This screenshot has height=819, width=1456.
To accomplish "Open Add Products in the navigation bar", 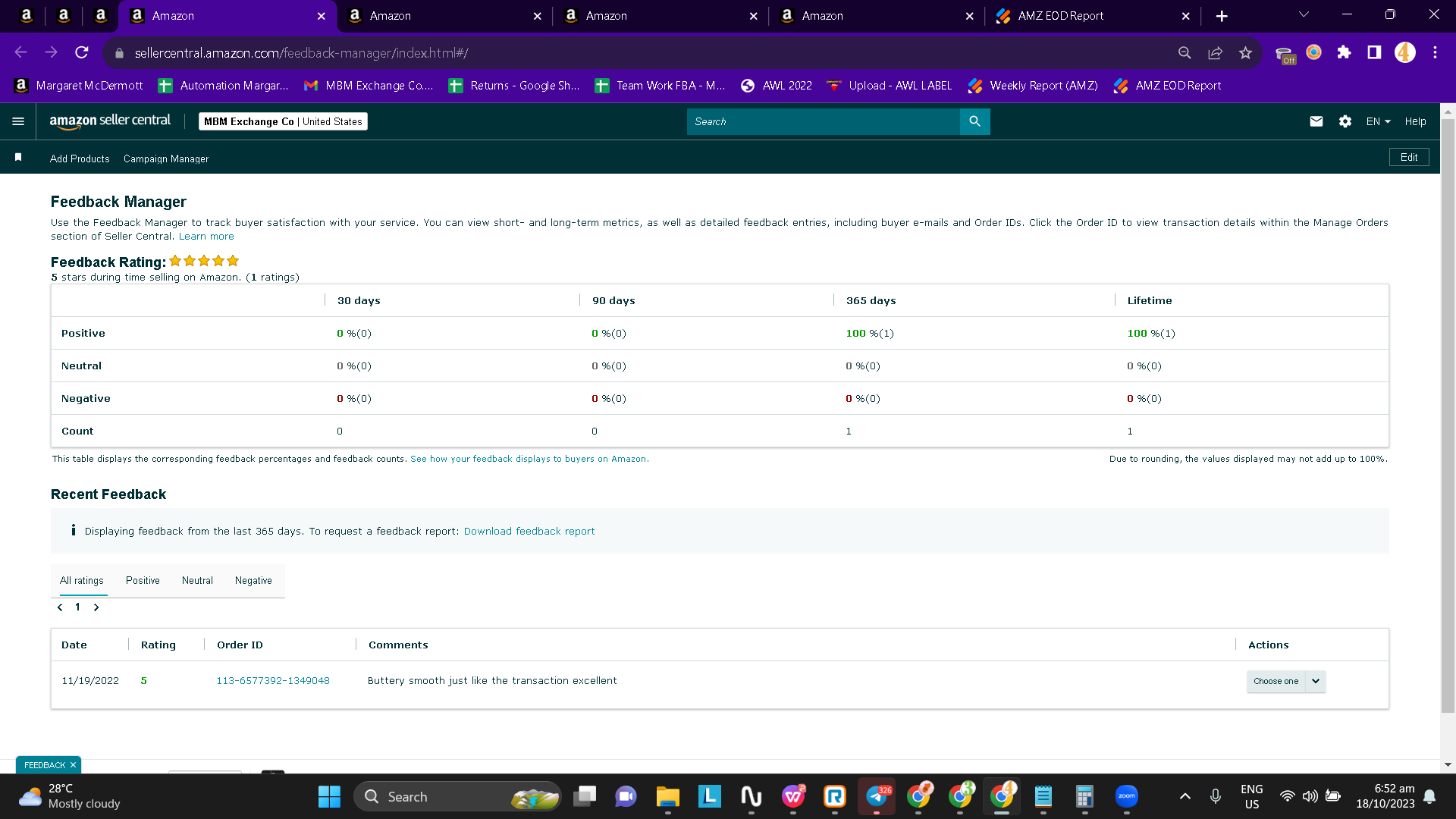I will pyautogui.click(x=80, y=159).
